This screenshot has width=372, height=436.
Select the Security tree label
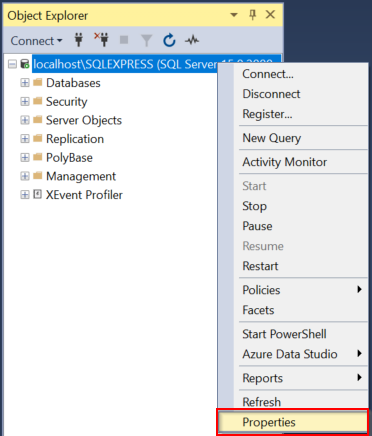[x=67, y=101]
